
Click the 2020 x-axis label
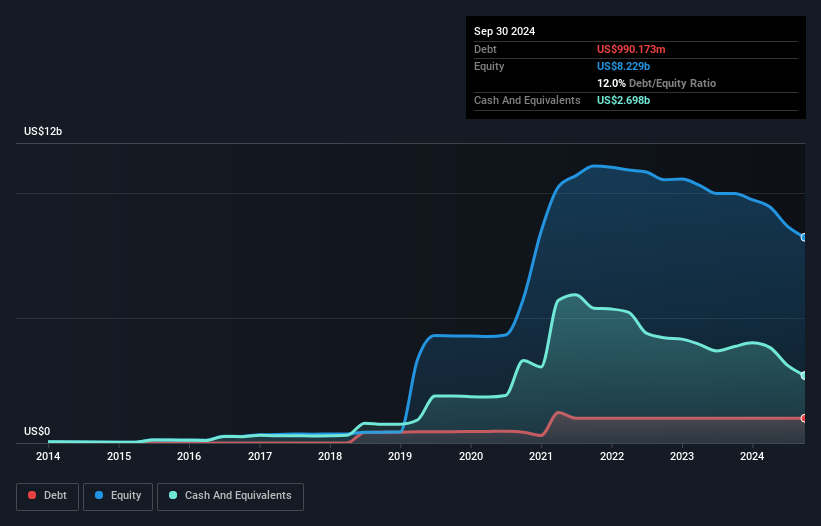pyautogui.click(x=471, y=456)
